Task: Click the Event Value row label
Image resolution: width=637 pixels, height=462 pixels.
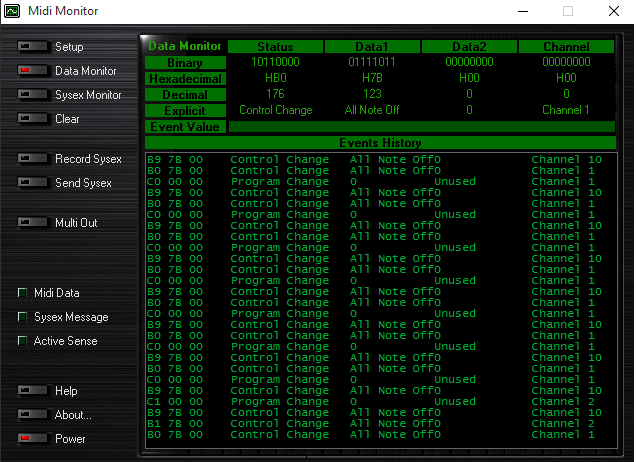Action: (x=185, y=127)
